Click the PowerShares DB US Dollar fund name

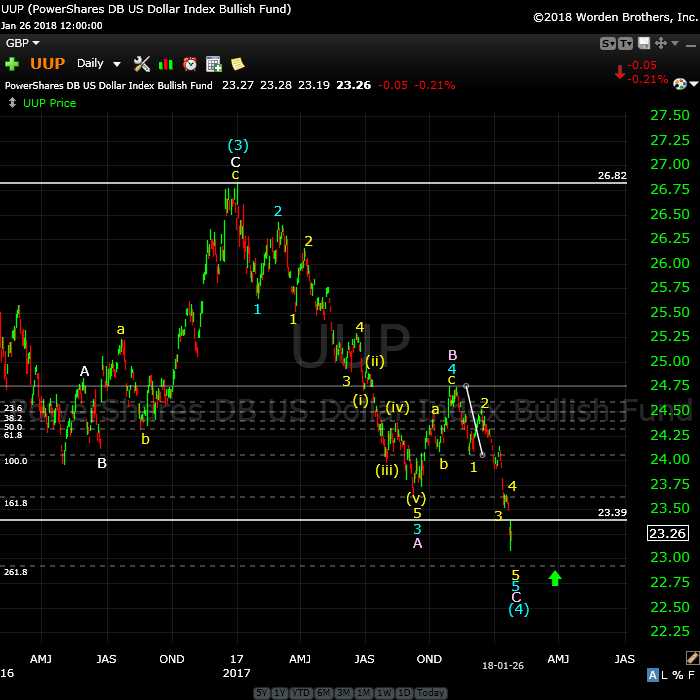point(108,85)
